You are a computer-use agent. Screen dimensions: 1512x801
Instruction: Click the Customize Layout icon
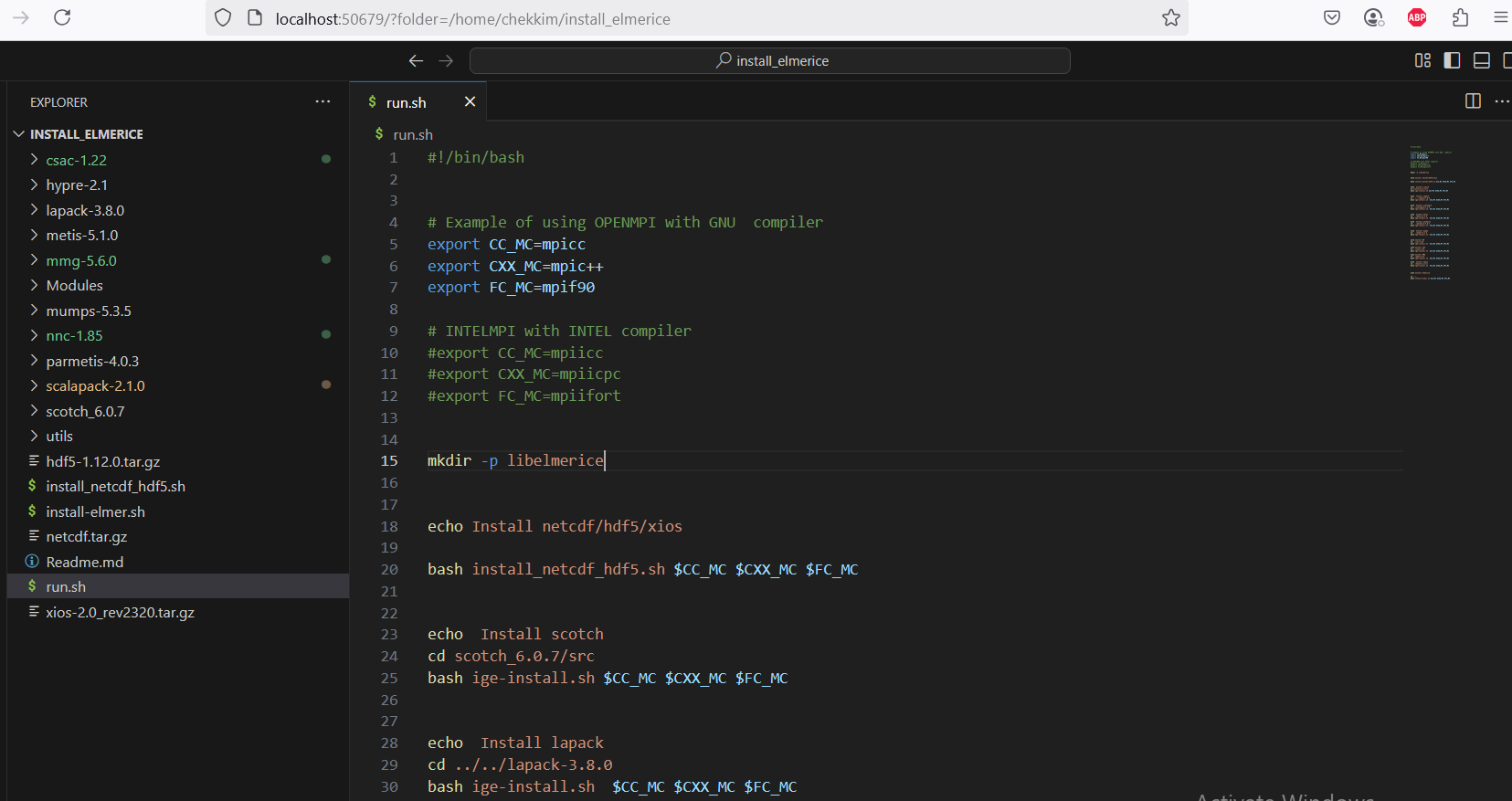[1422, 60]
